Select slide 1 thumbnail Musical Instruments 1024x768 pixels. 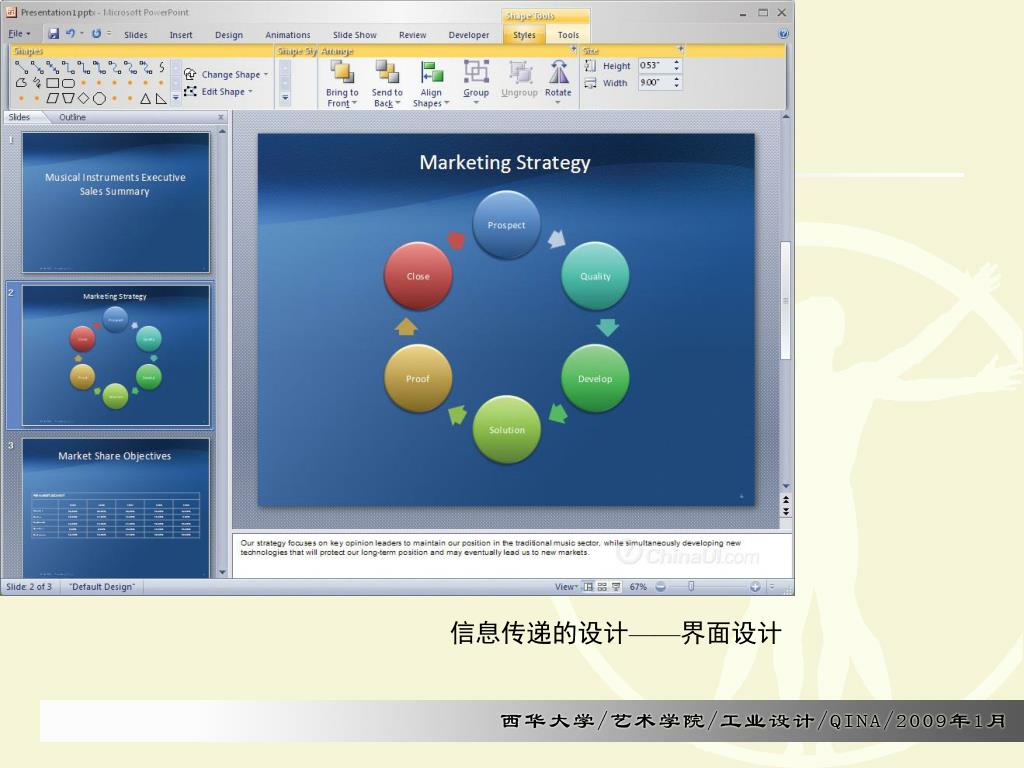116,202
